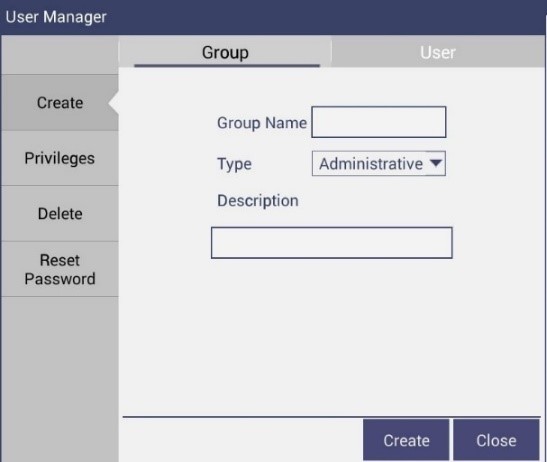The width and height of the screenshot is (547, 462).
Task: Click the Type field label
Action: 234,164
